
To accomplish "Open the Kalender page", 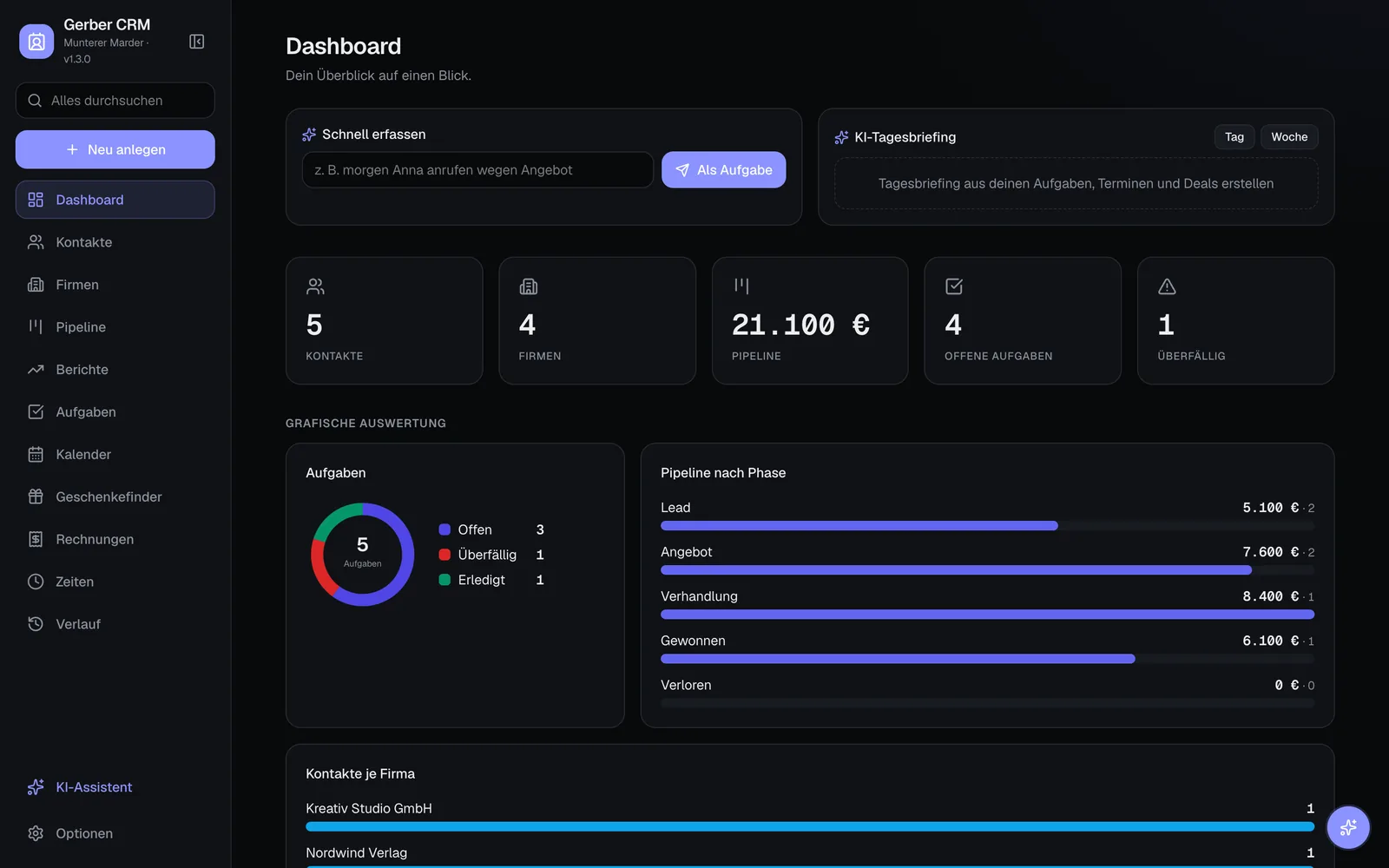I will click(115, 455).
